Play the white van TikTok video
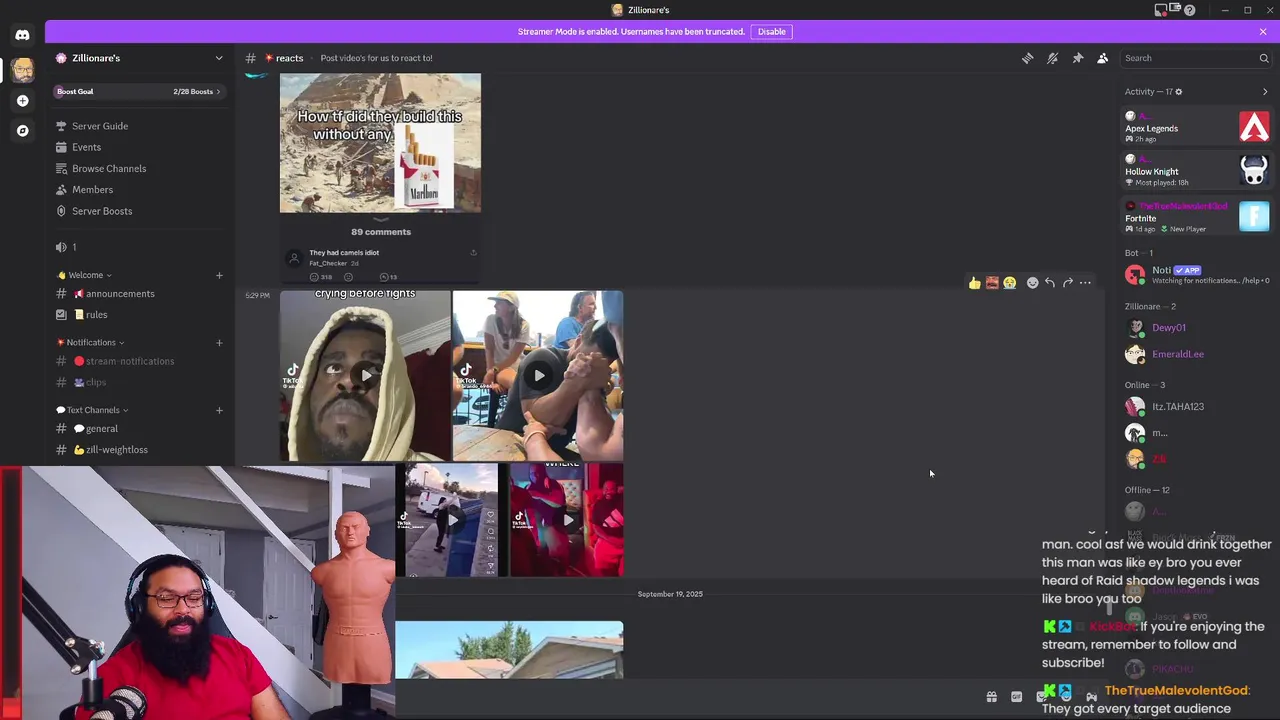This screenshot has height=720, width=1280. coord(451,520)
